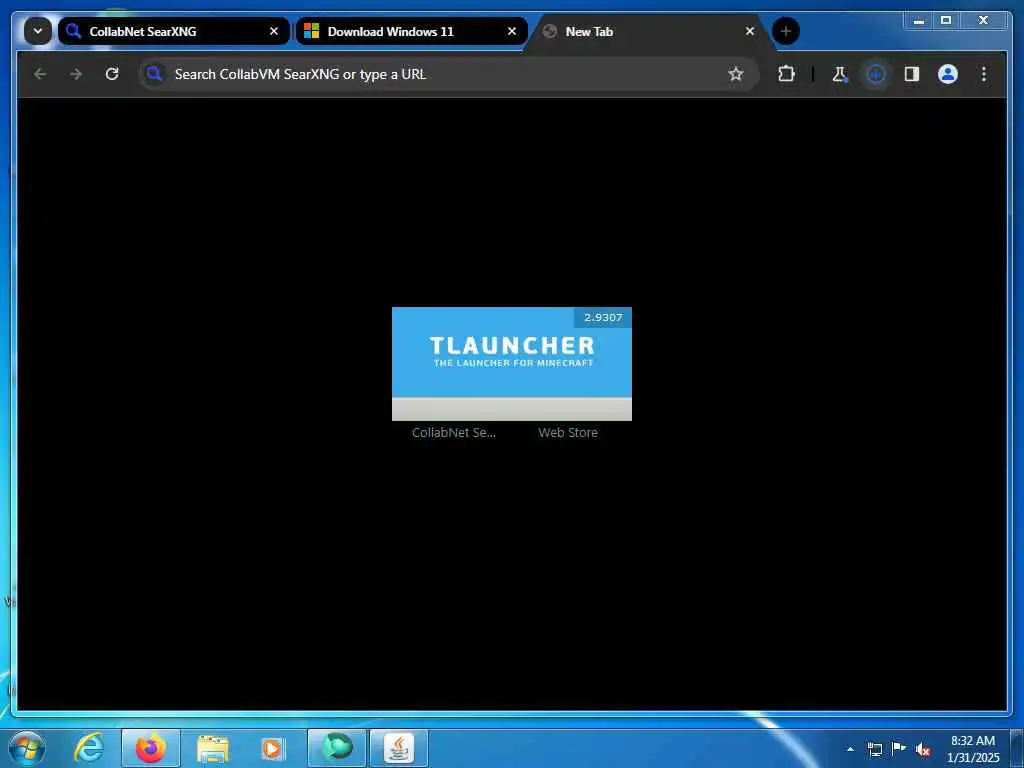Open Action Center flag icon

click(x=899, y=748)
